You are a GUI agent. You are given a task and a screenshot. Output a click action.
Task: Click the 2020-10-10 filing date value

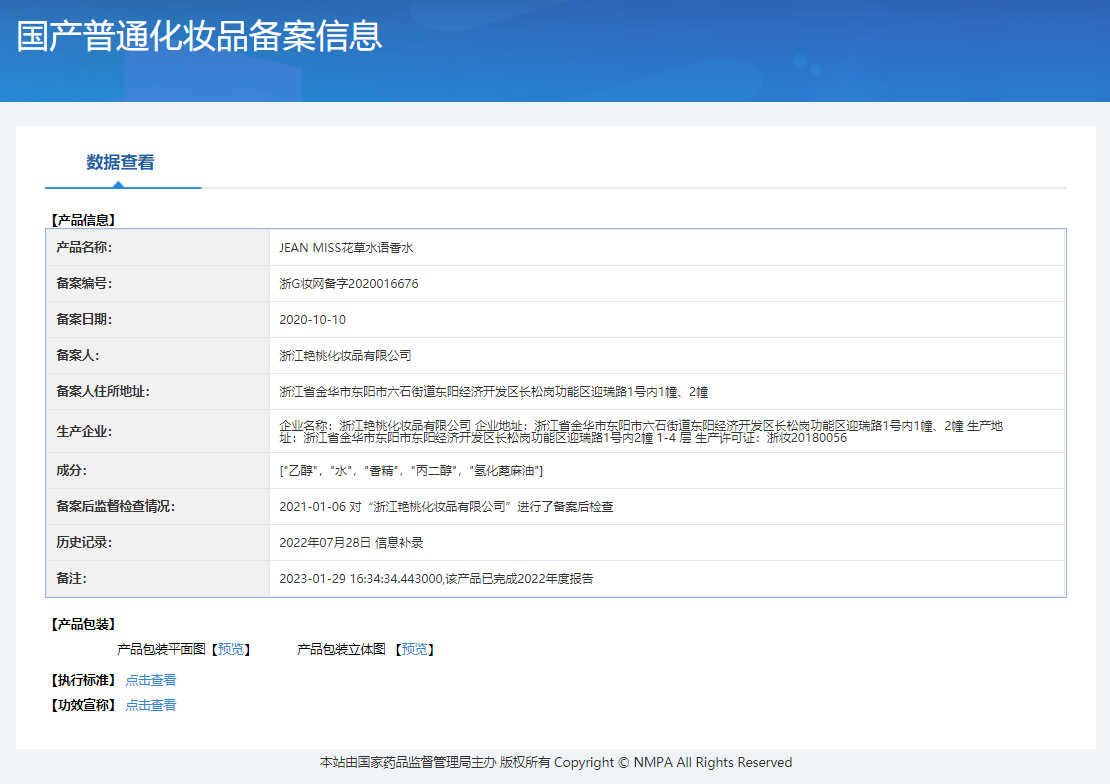pos(313,320)
